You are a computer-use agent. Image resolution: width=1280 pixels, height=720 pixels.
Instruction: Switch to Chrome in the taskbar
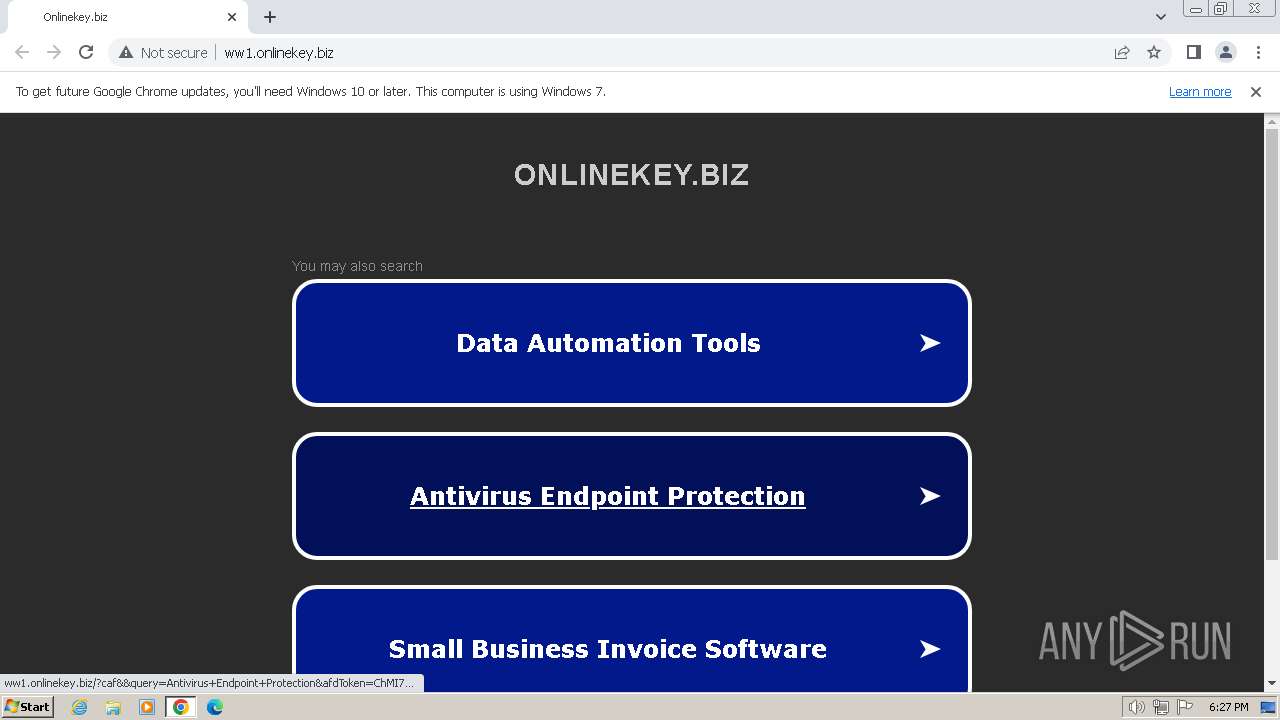click(x=181, y=707)
